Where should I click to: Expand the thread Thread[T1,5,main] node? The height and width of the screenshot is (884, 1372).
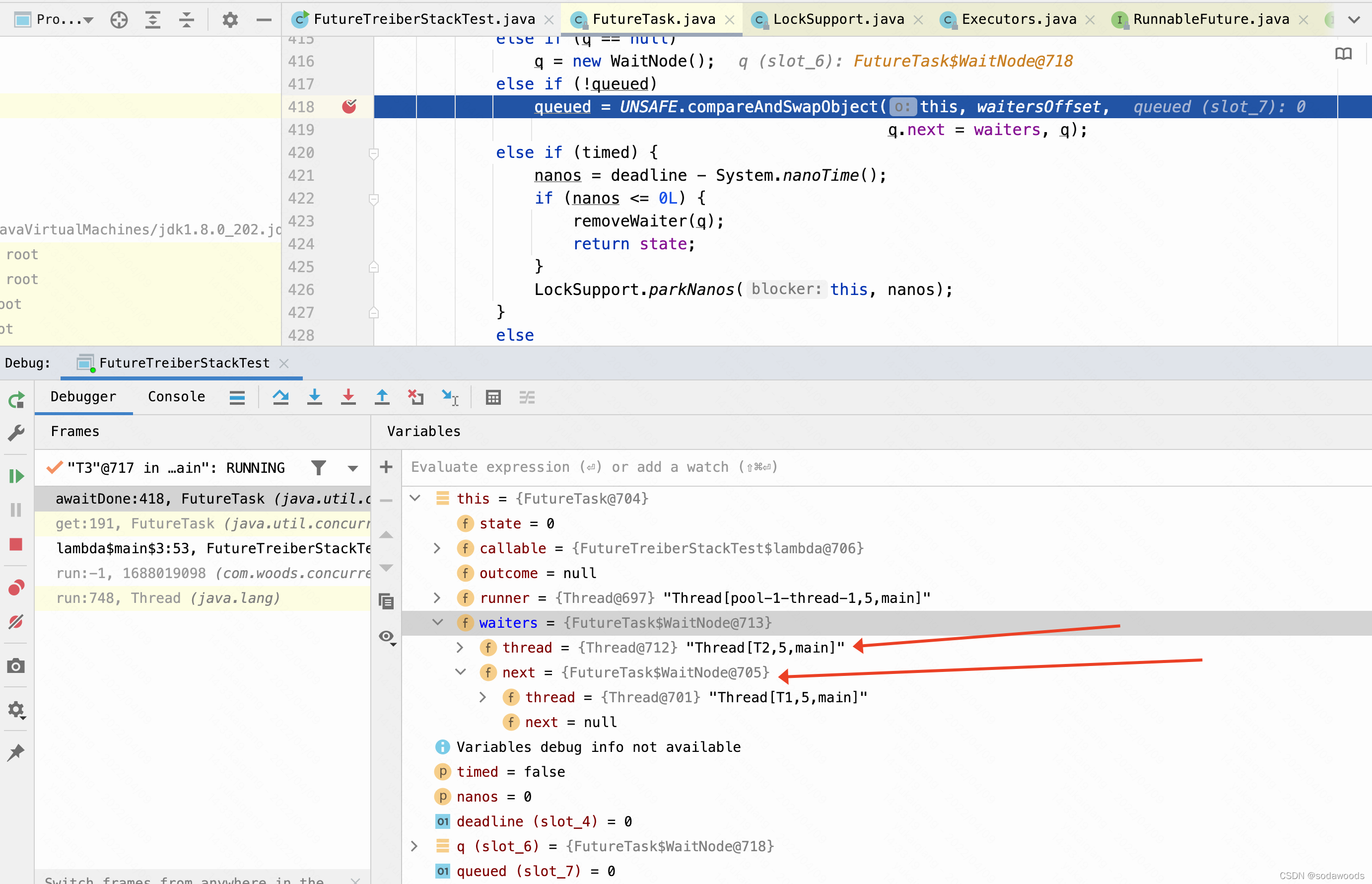point(483,697)
